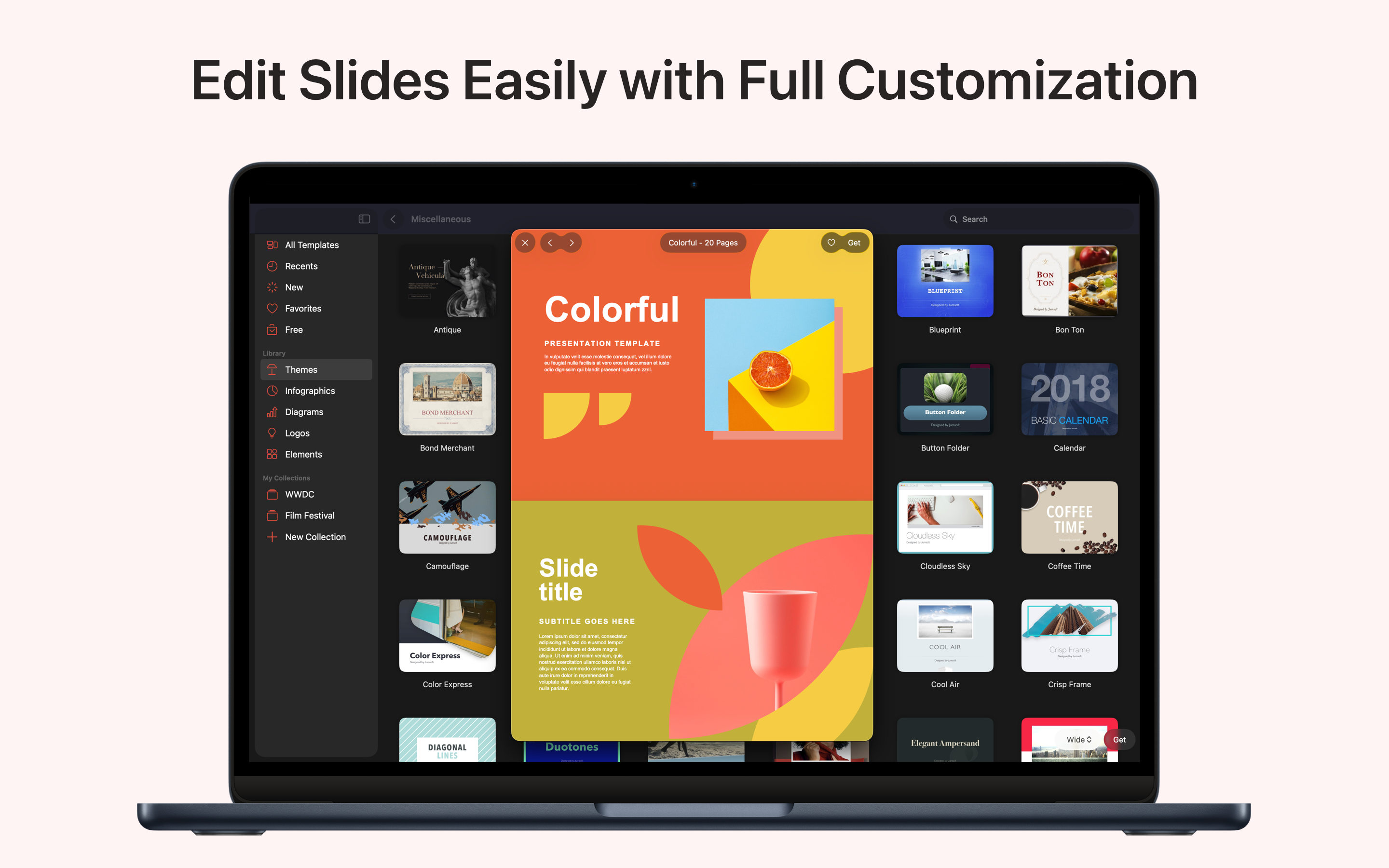Go back using the Miscellaneous chevron
Screen dimensions: 1389x868
393,219
